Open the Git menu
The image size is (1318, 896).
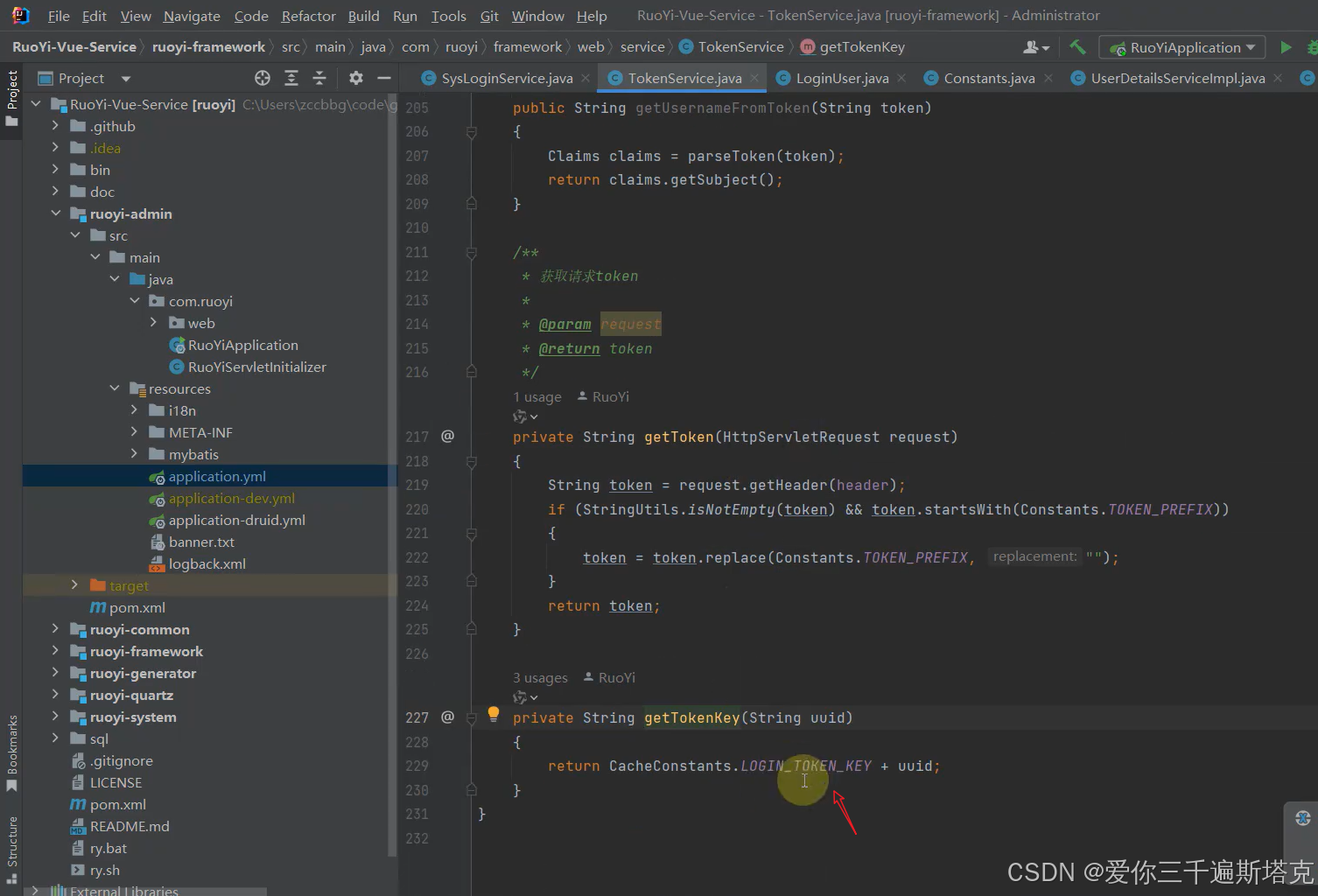pos(489,16)
